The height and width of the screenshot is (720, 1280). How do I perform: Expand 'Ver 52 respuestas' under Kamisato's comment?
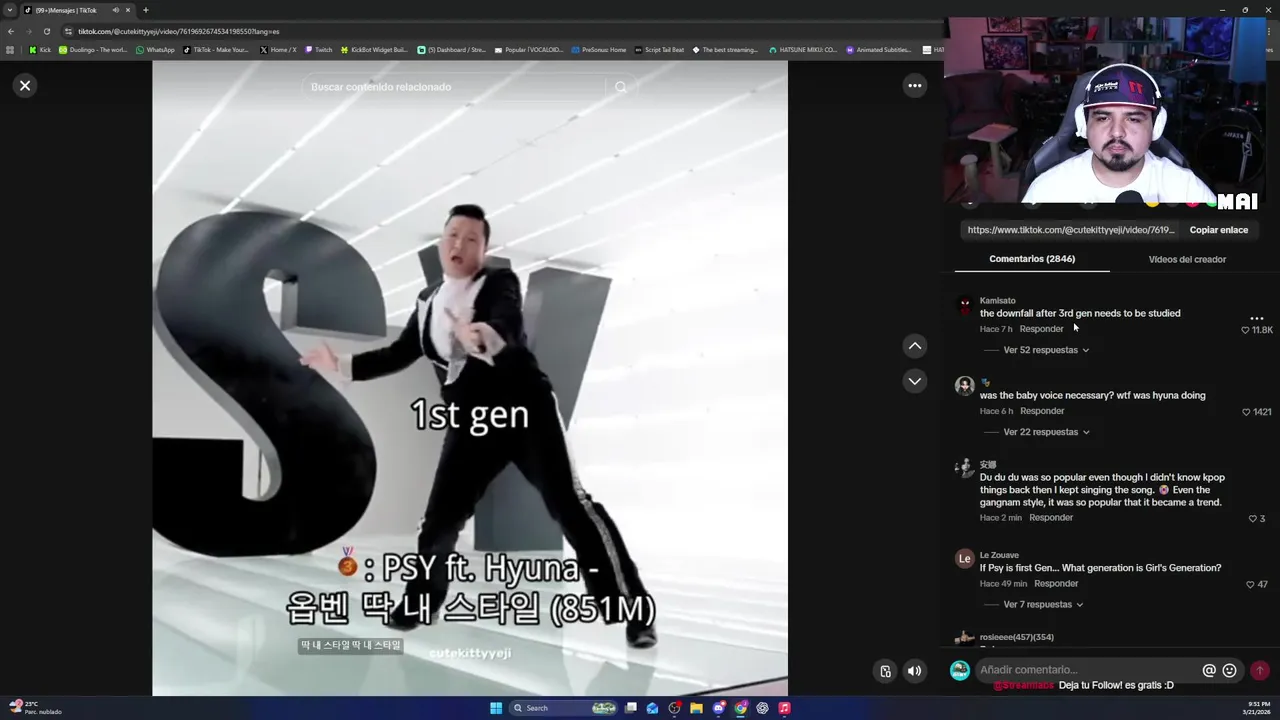(1046, 350)
